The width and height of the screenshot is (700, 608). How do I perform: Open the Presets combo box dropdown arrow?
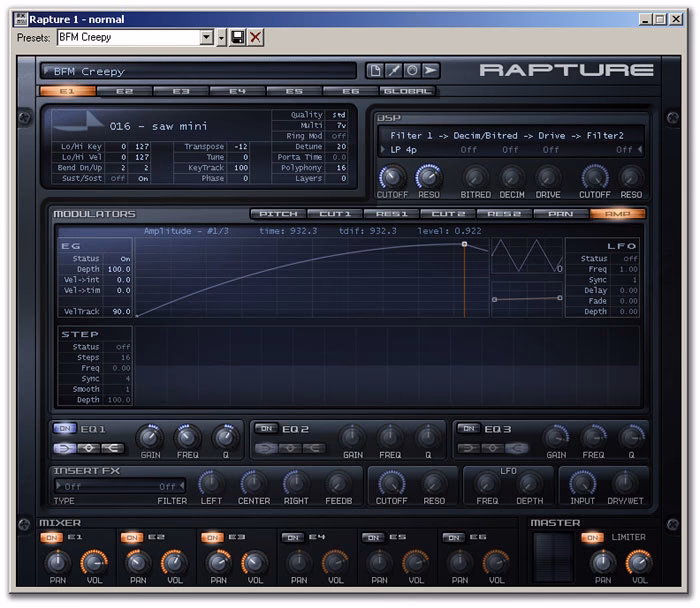(206, 37)
